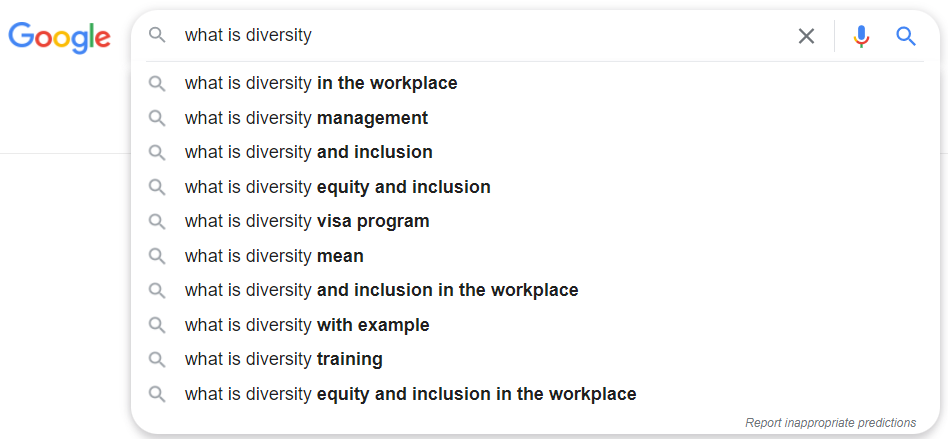Click the gray magnifier inside search field

156,35
